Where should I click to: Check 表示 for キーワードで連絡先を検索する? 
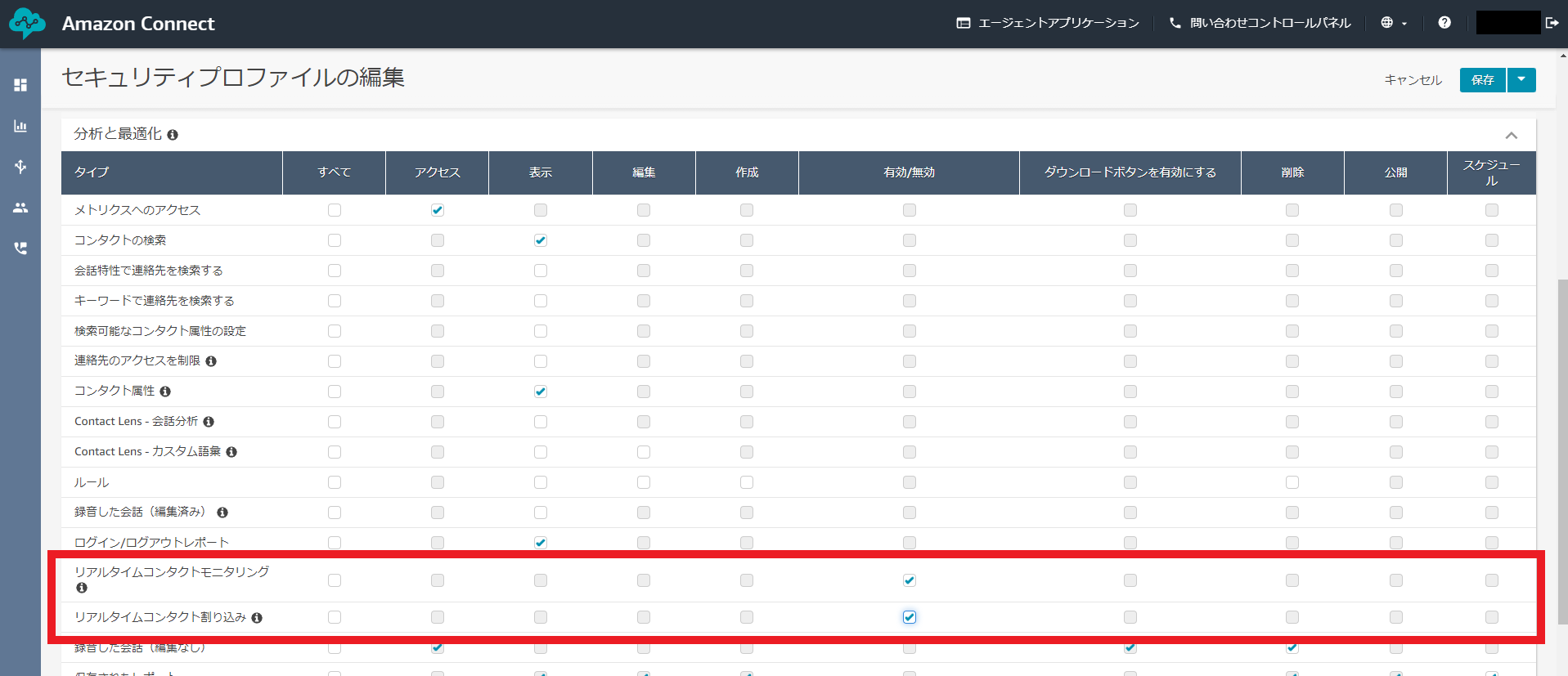point(541,301)
